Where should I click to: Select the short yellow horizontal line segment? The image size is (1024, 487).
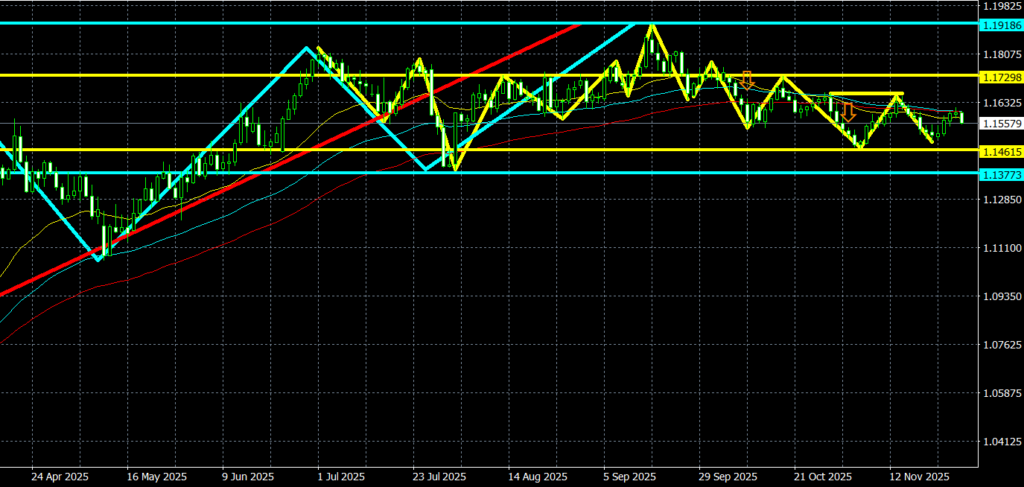[x=866, y=94]
